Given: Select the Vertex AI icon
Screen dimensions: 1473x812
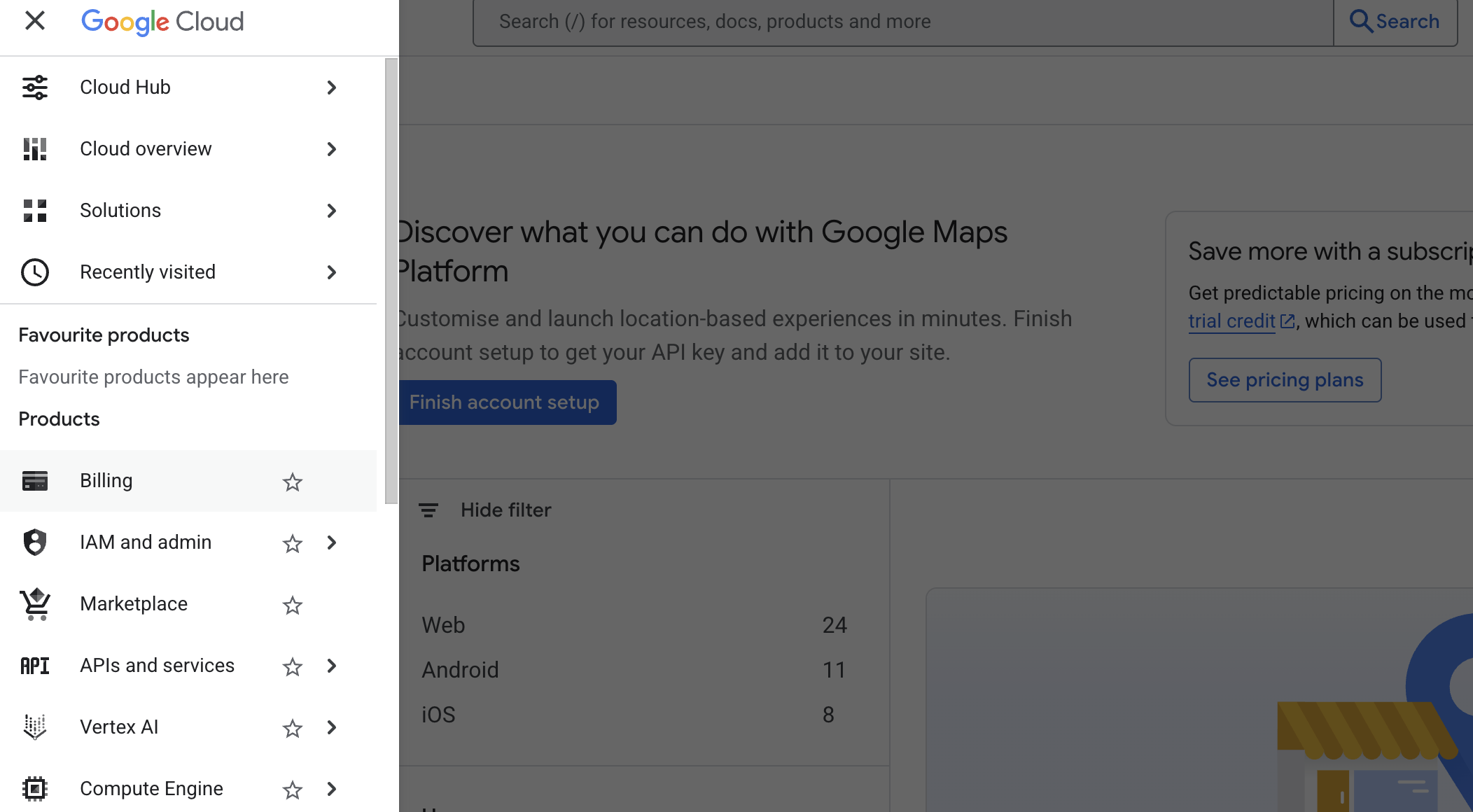Looking at the screenshot, I should (x=35, y=727).
